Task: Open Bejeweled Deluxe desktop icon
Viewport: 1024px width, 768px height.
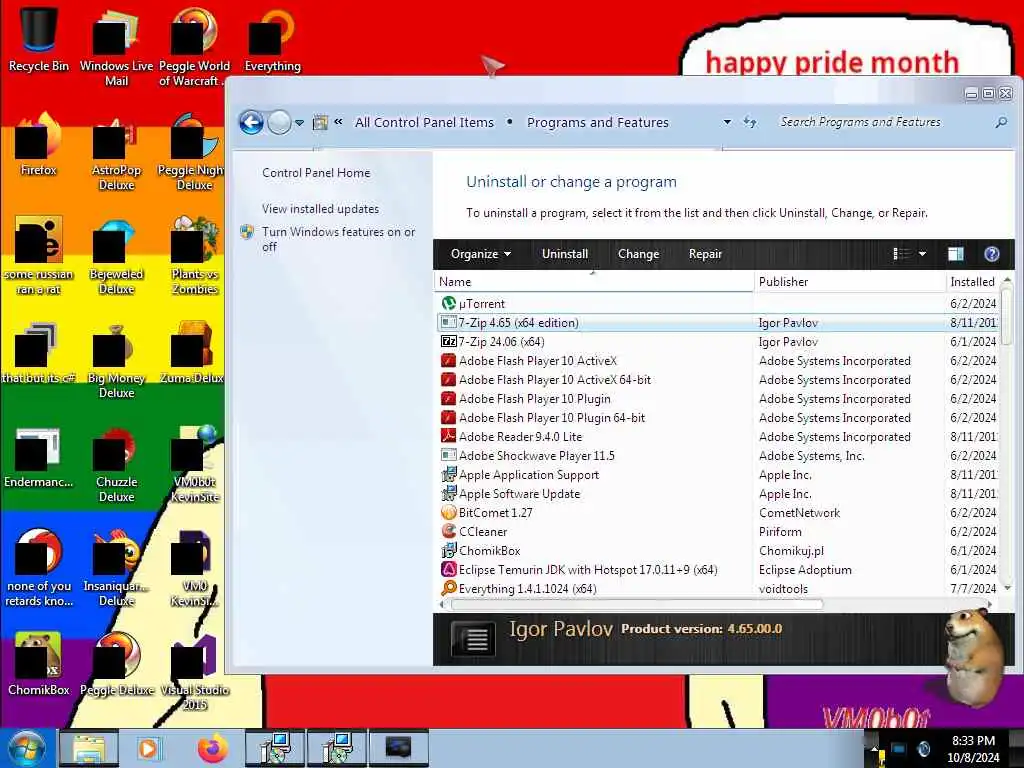Action: tap(116, 256)
